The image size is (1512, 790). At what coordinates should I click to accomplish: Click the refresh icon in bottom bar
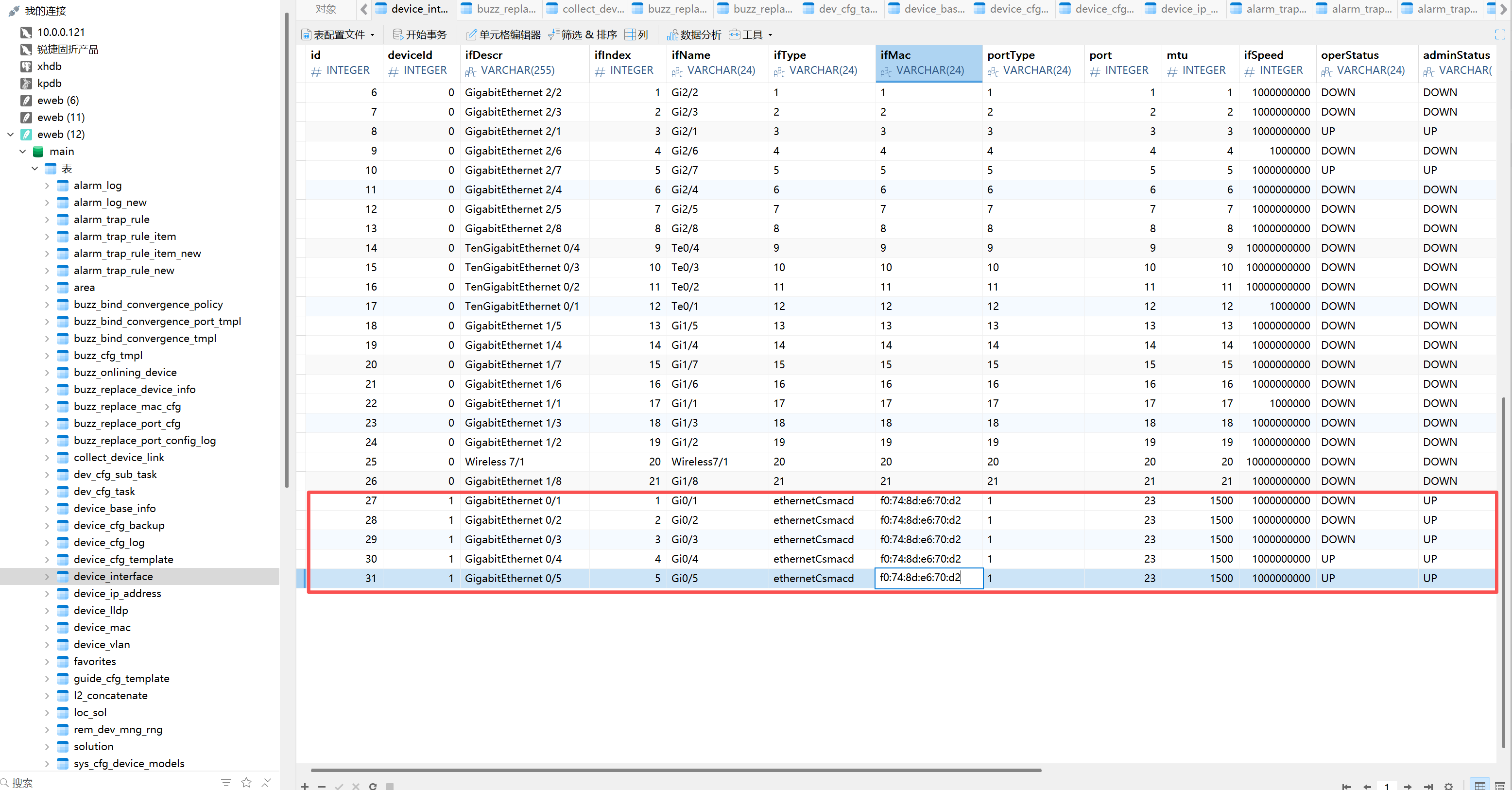tap(373, 786)
